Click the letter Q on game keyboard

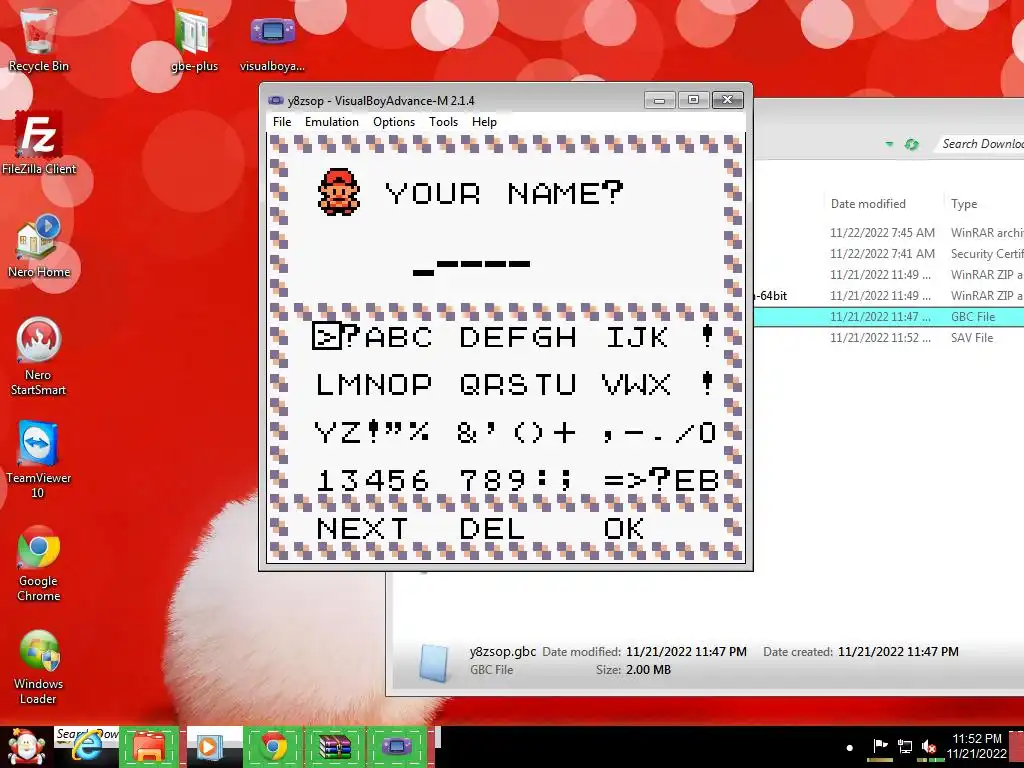(x=469, y=385)
